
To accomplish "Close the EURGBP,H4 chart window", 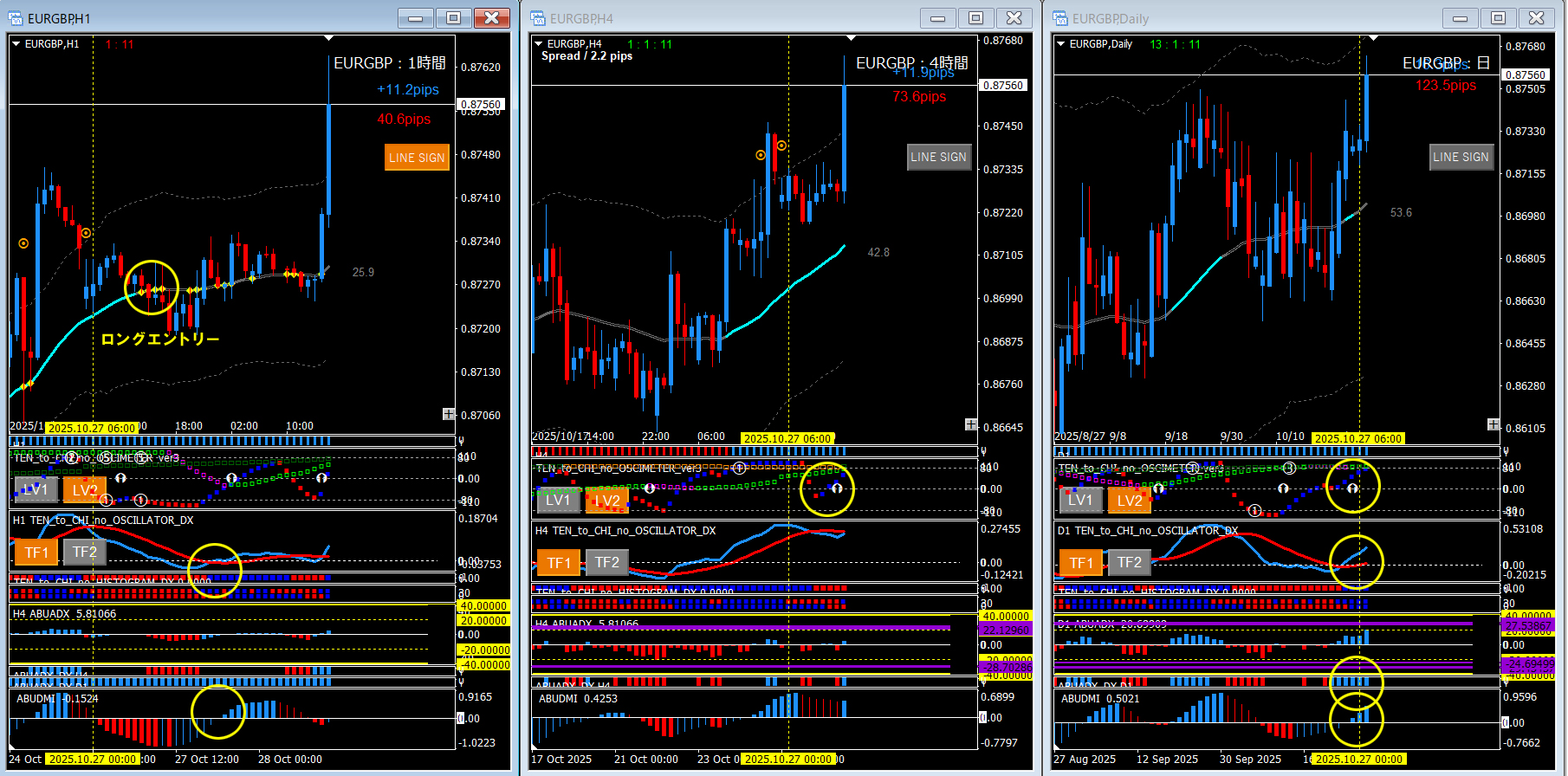I will pyautogui.click(x=1014, y=18).
